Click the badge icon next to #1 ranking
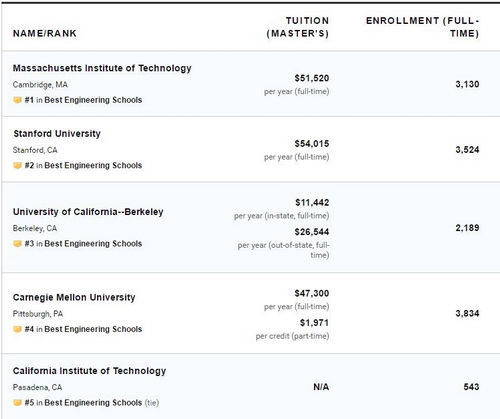This screenshot has height=419, width=500. click(17, 100)
